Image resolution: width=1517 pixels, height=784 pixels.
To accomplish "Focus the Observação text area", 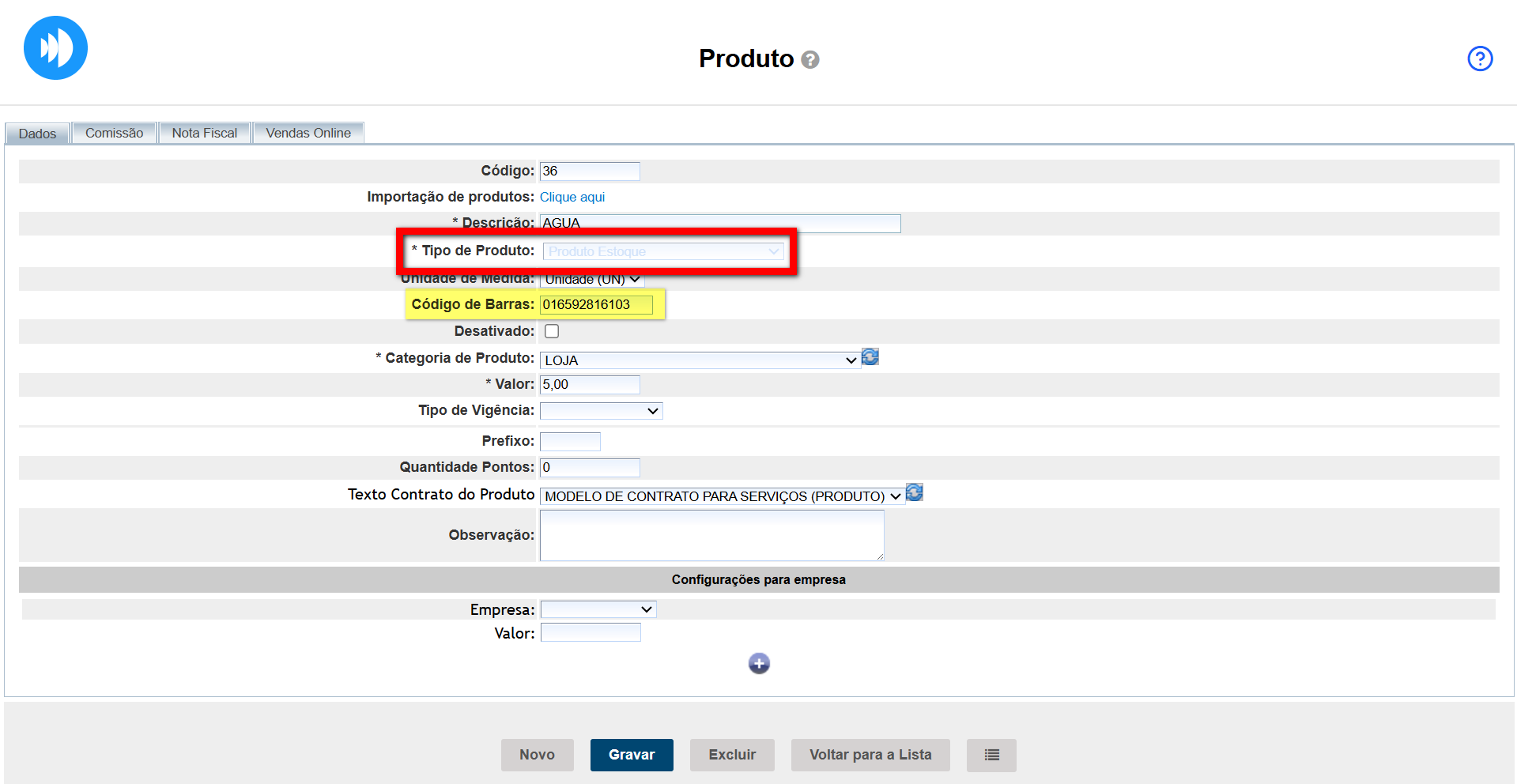I will coord(711,535).
